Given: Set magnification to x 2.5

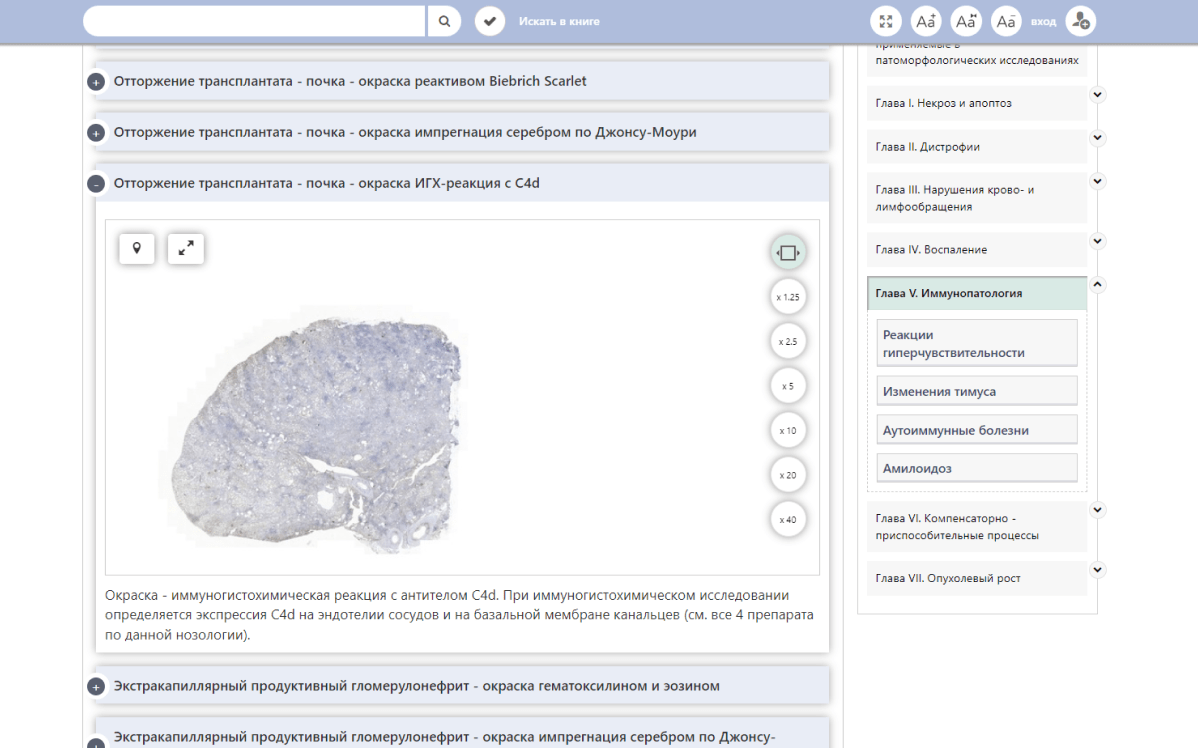Looking at the screenshot, I should pyautogui.click(x=788, y=342).
